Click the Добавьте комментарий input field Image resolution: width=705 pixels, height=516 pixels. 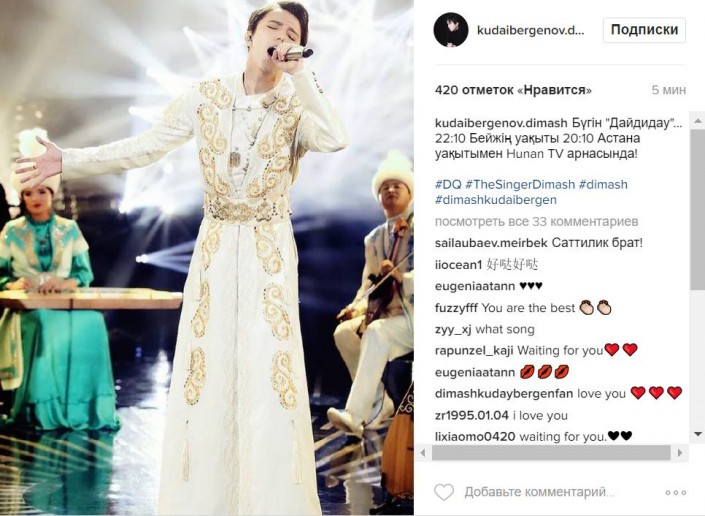[540, 492]
